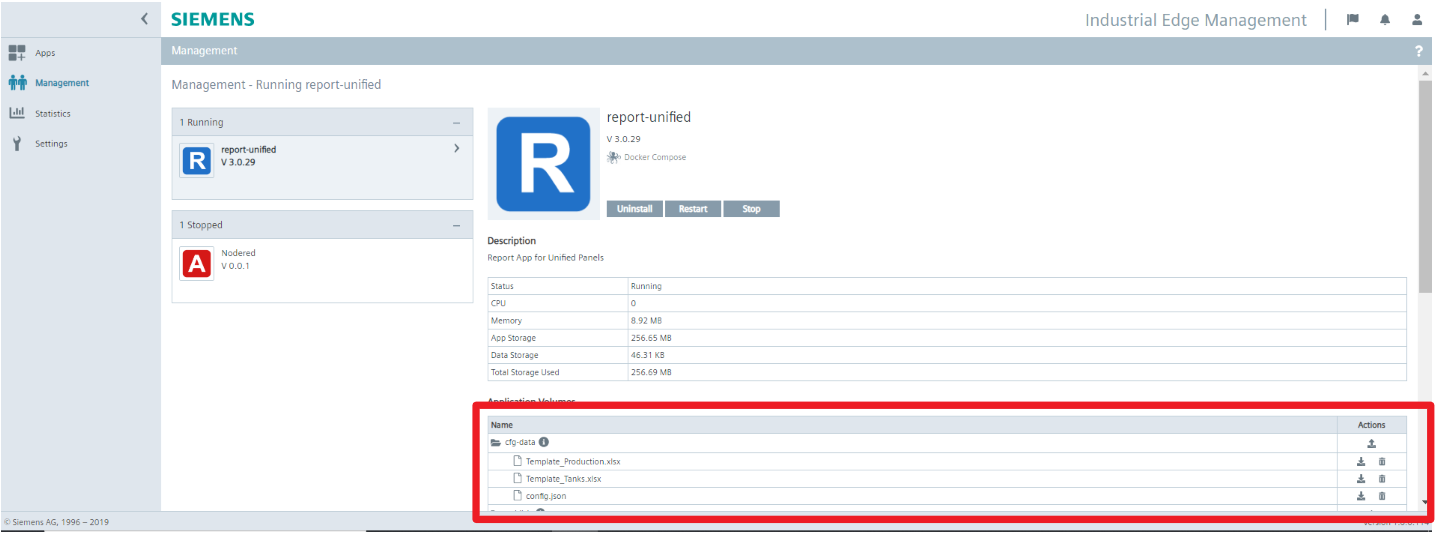This screenshot has height=534, width=1437.
Task: Click the Uninstall button
Action: click(635, 209)
